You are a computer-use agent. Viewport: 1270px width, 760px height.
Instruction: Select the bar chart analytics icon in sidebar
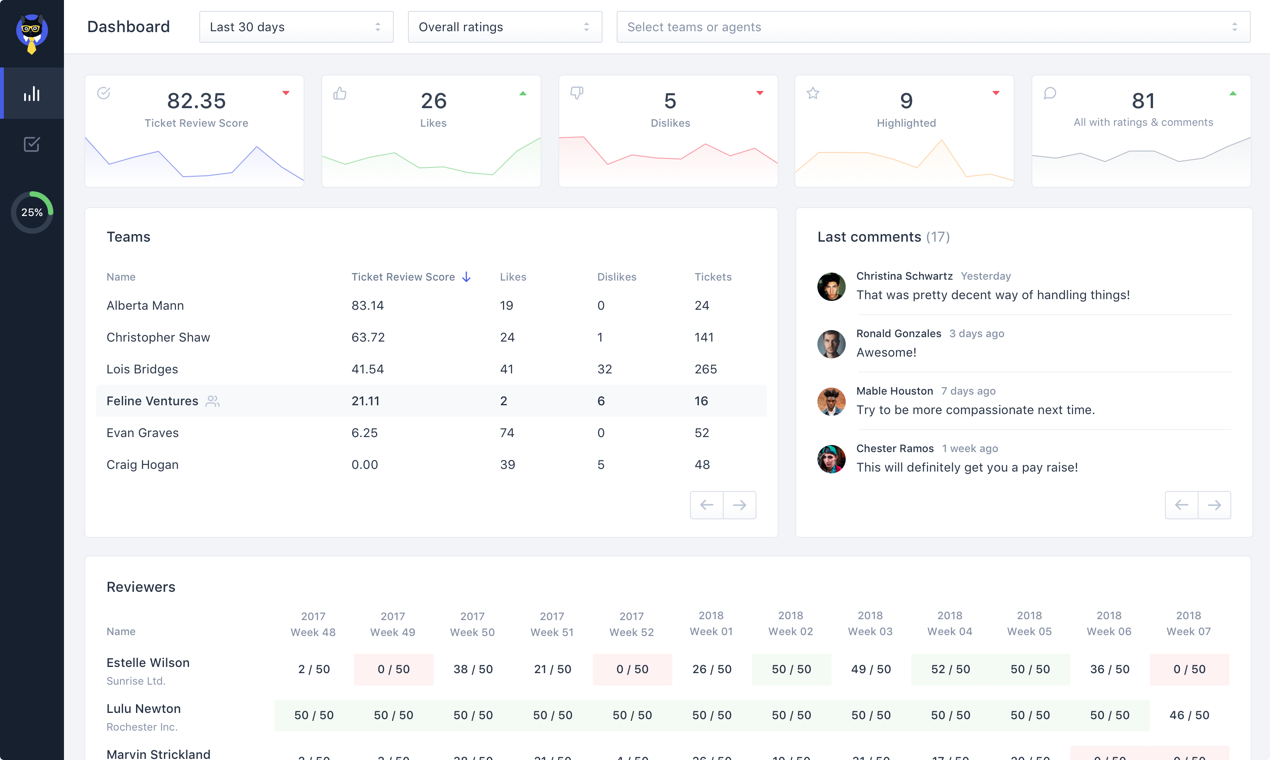tap(31, 93)
